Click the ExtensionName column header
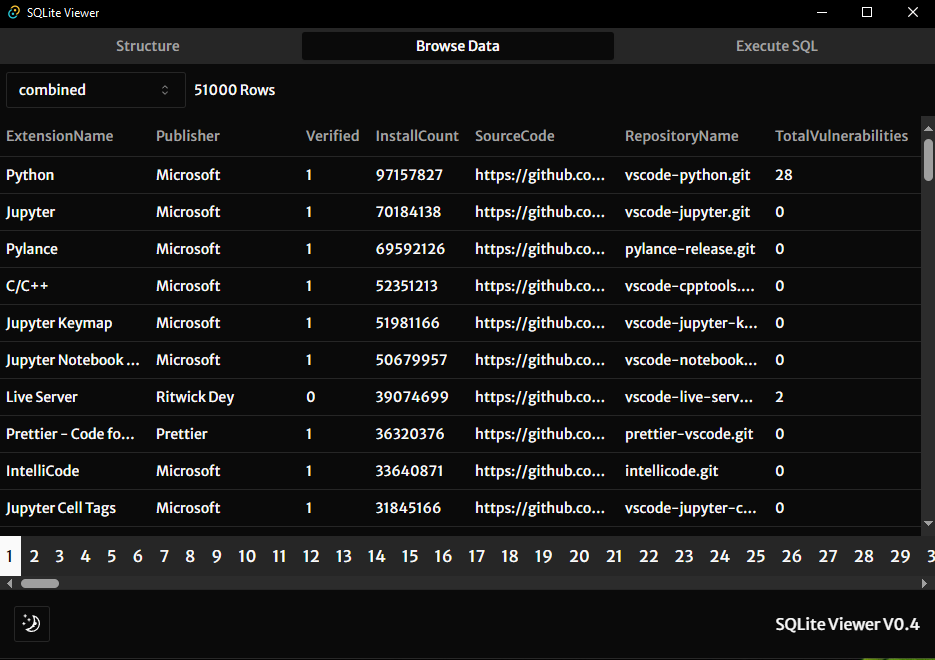Image resolution: width=935 pixels, height=660 pixels. [60, 136]
